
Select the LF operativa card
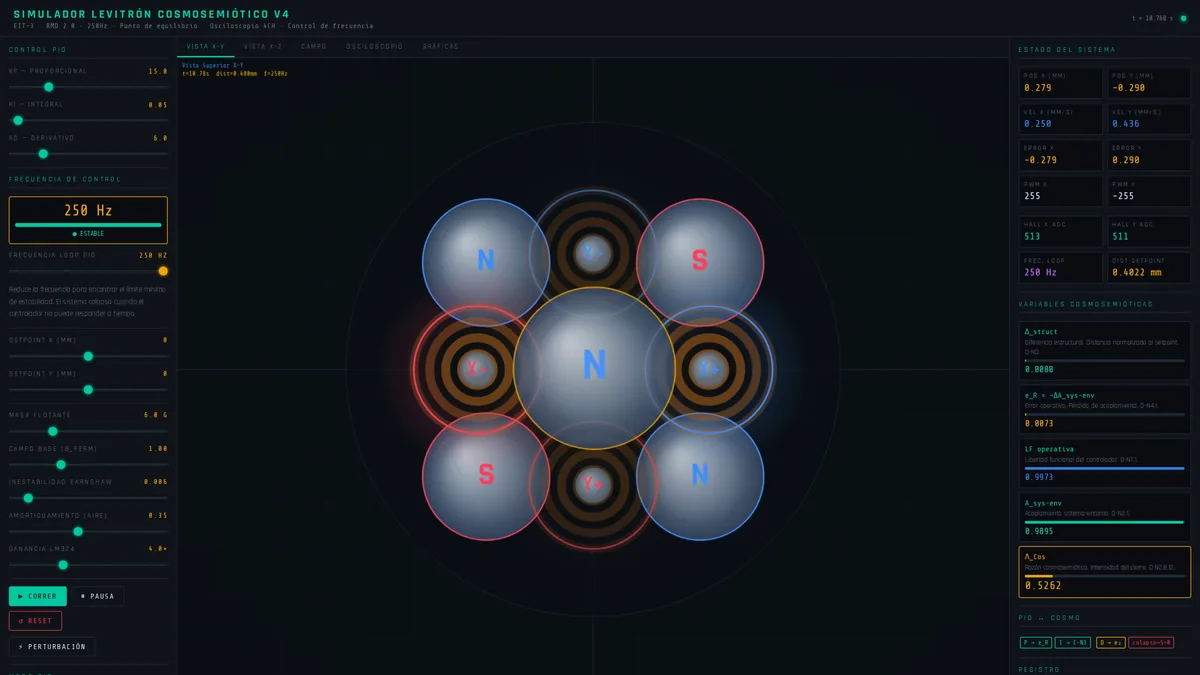pyautogui.click(x=1105, y=462)
